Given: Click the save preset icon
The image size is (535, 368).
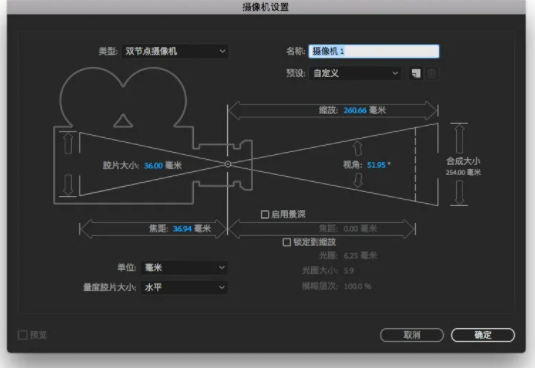Looking at the screenshot, I should point(416,73).
